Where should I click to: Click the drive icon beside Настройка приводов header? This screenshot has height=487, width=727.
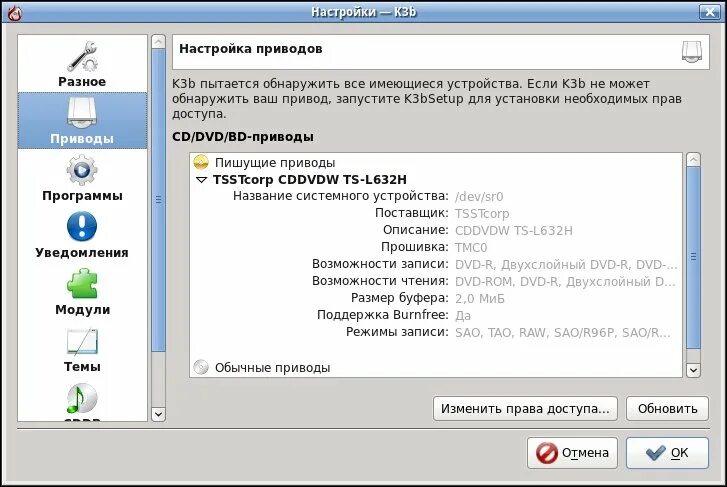691,51
